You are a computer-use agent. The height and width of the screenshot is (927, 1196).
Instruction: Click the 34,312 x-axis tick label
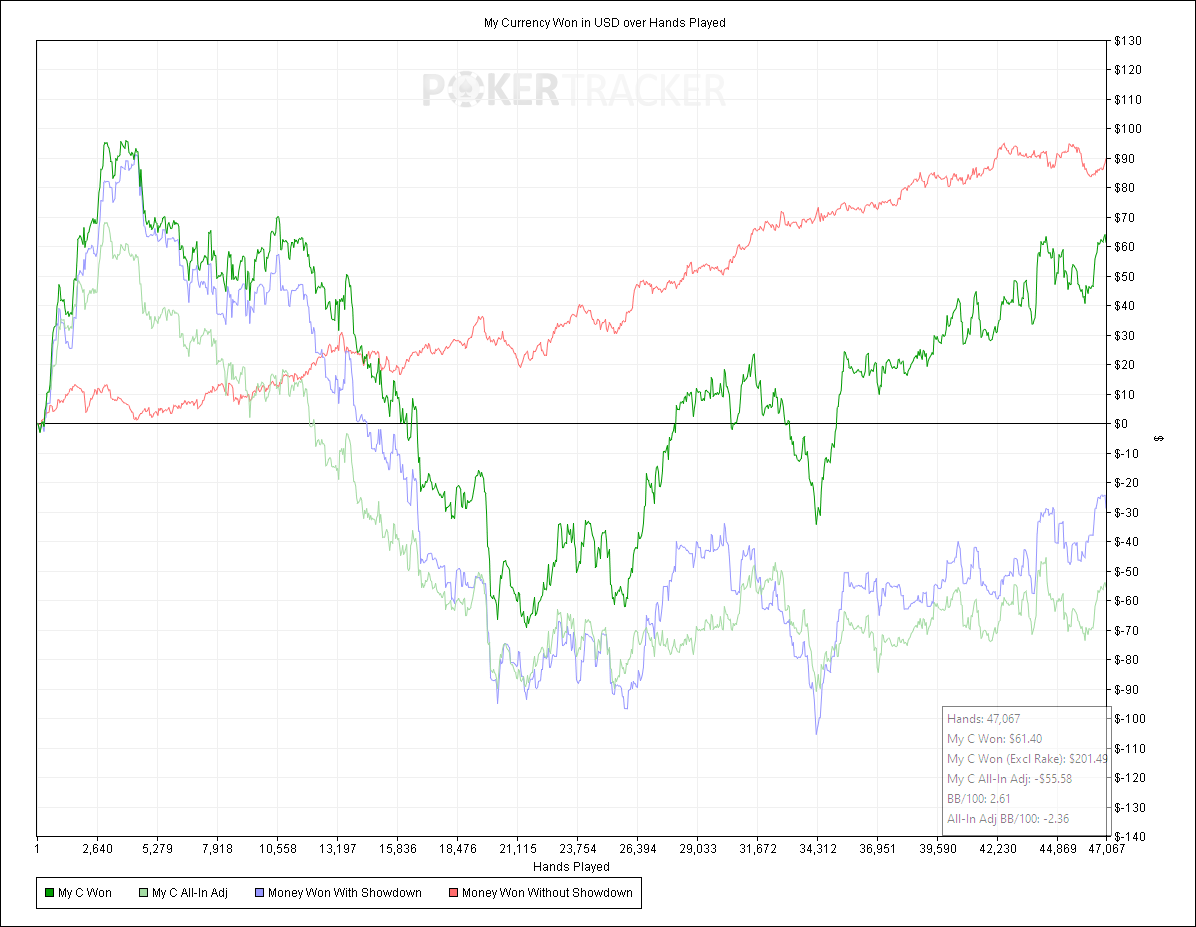point(818,849)
